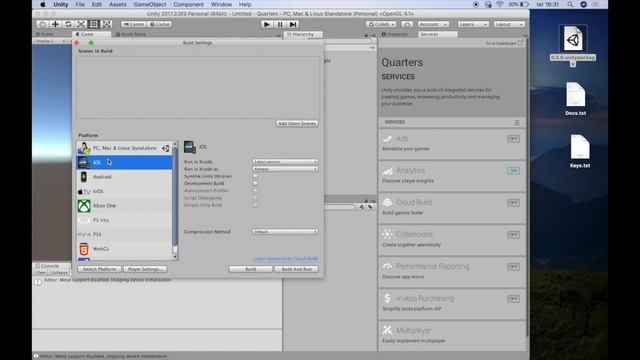Click the Add Open Scenes button
640x360 pixels.
(297, 124)
